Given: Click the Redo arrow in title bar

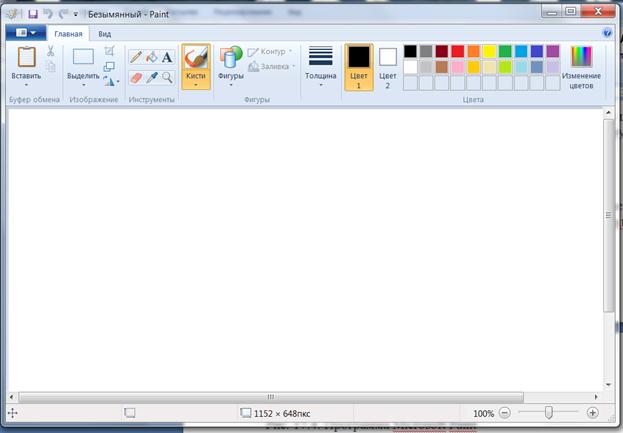Looking at the screenshot, I should (x=63, y=14).
